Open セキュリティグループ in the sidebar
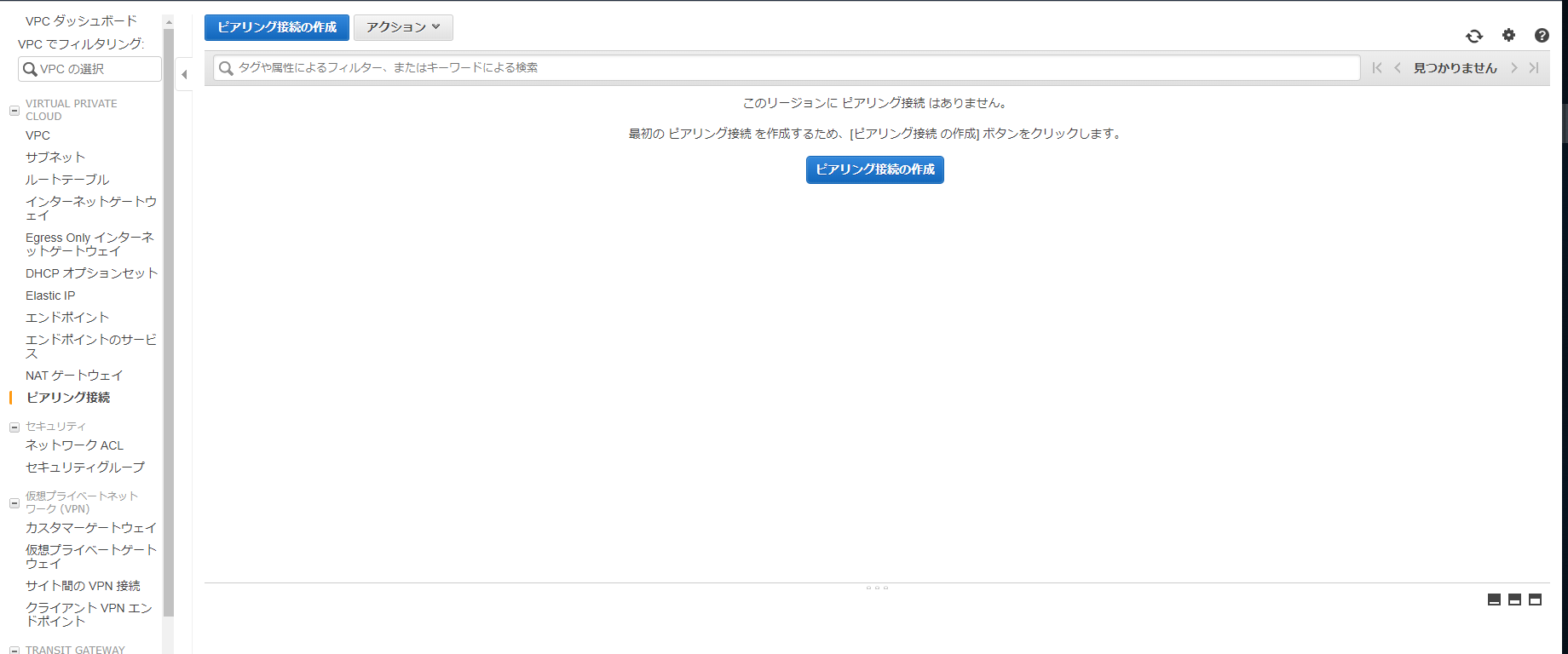This screenshot has height=654, width=1568. tap(85, 468)
